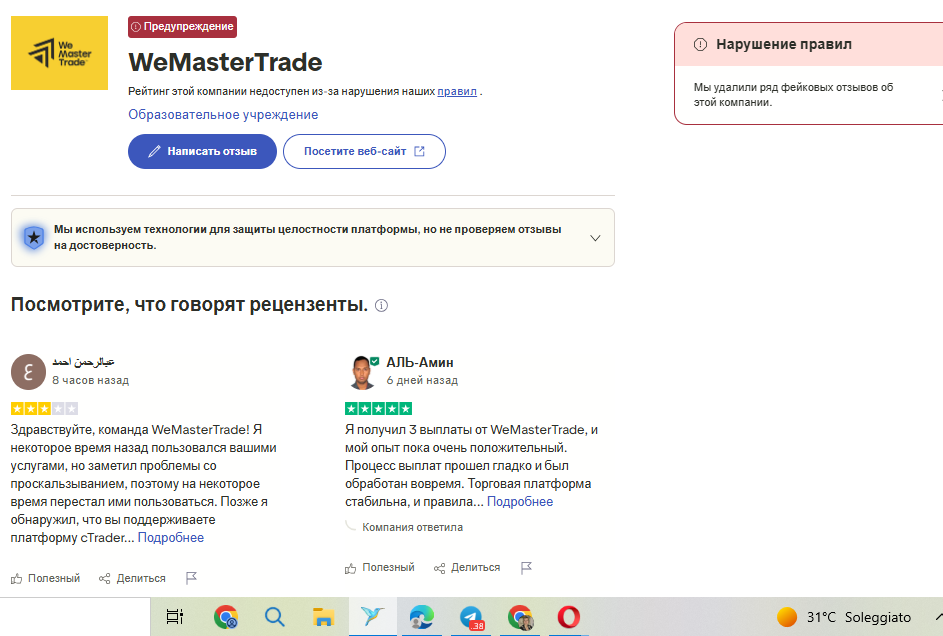943x636 pixels.
Task: Click the shield star icon in notice
Action: (x=34, y=237)
